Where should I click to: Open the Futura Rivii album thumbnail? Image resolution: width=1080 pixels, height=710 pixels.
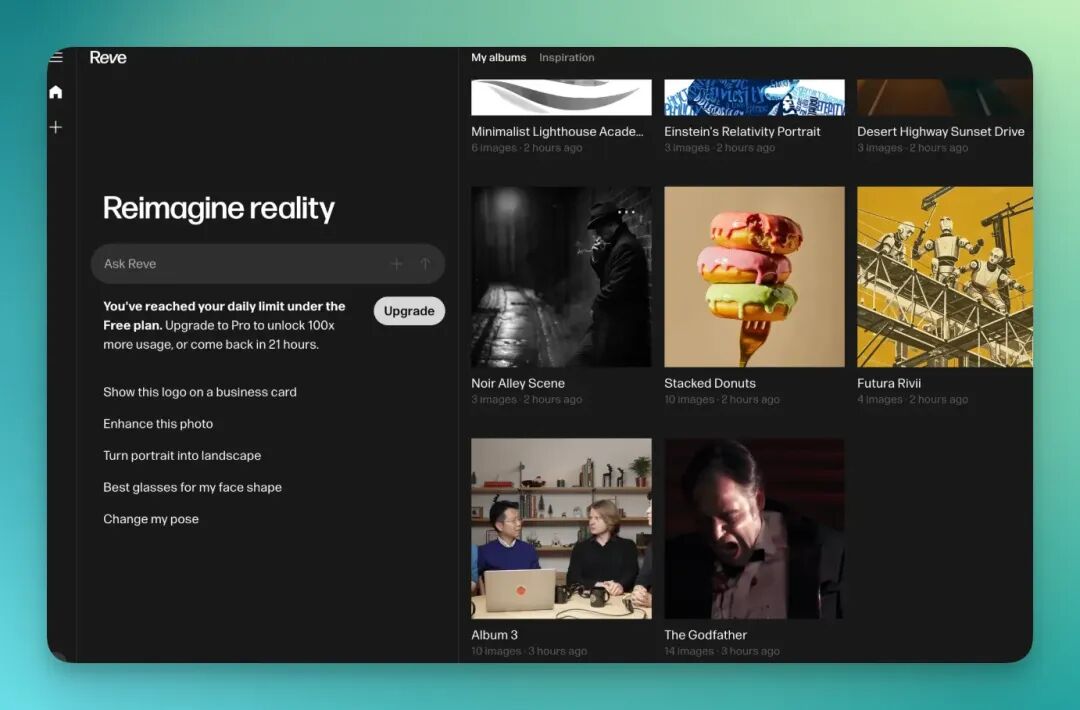point(944,277)
